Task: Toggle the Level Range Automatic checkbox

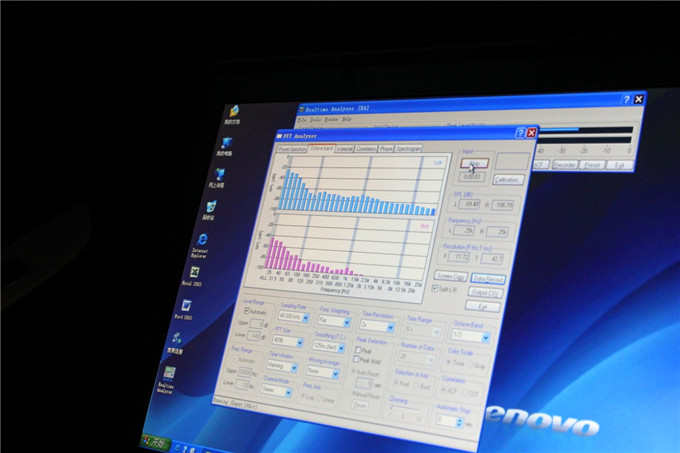Action: tap(247, 311)
